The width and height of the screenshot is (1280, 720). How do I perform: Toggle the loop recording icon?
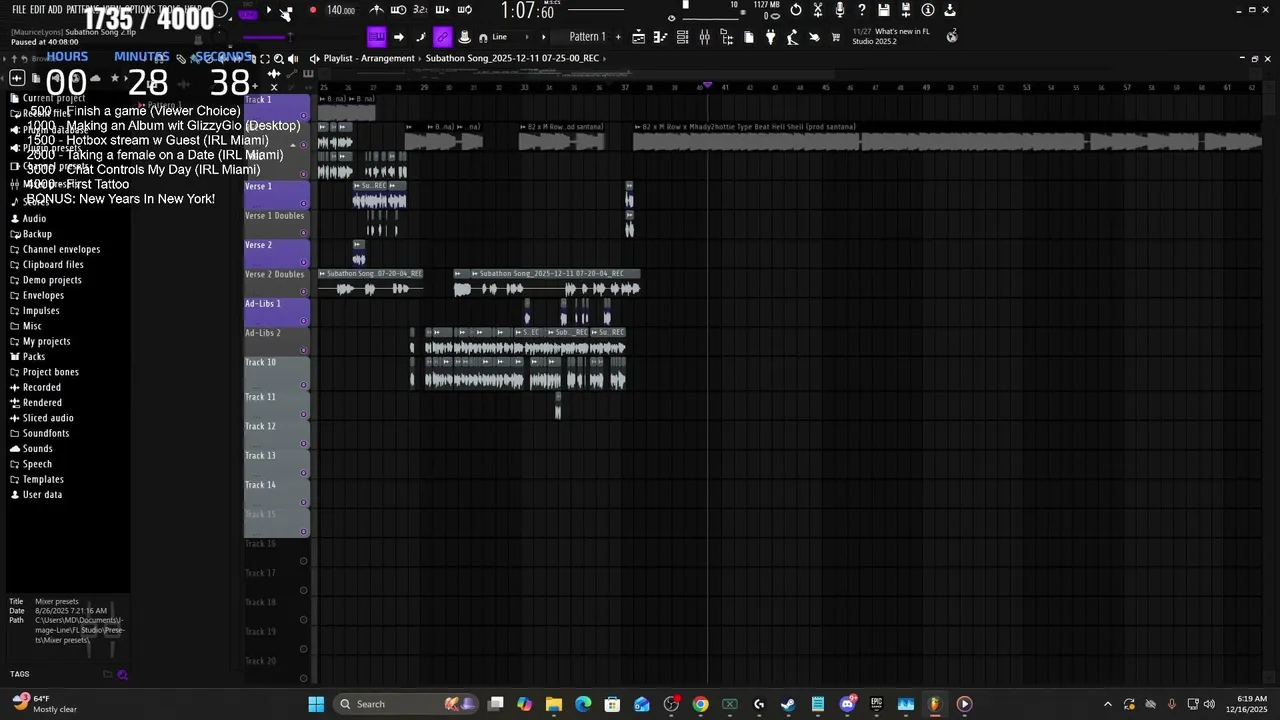463,10
